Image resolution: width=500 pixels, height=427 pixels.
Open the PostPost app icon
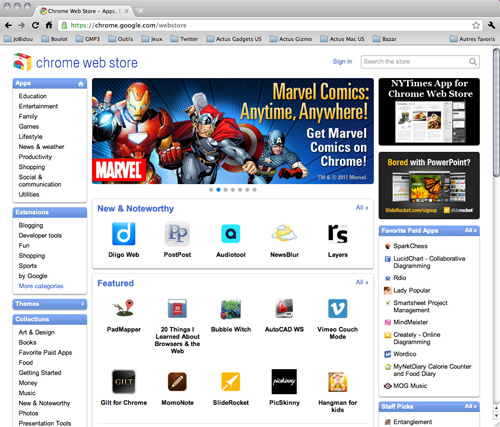coord(177,234)
